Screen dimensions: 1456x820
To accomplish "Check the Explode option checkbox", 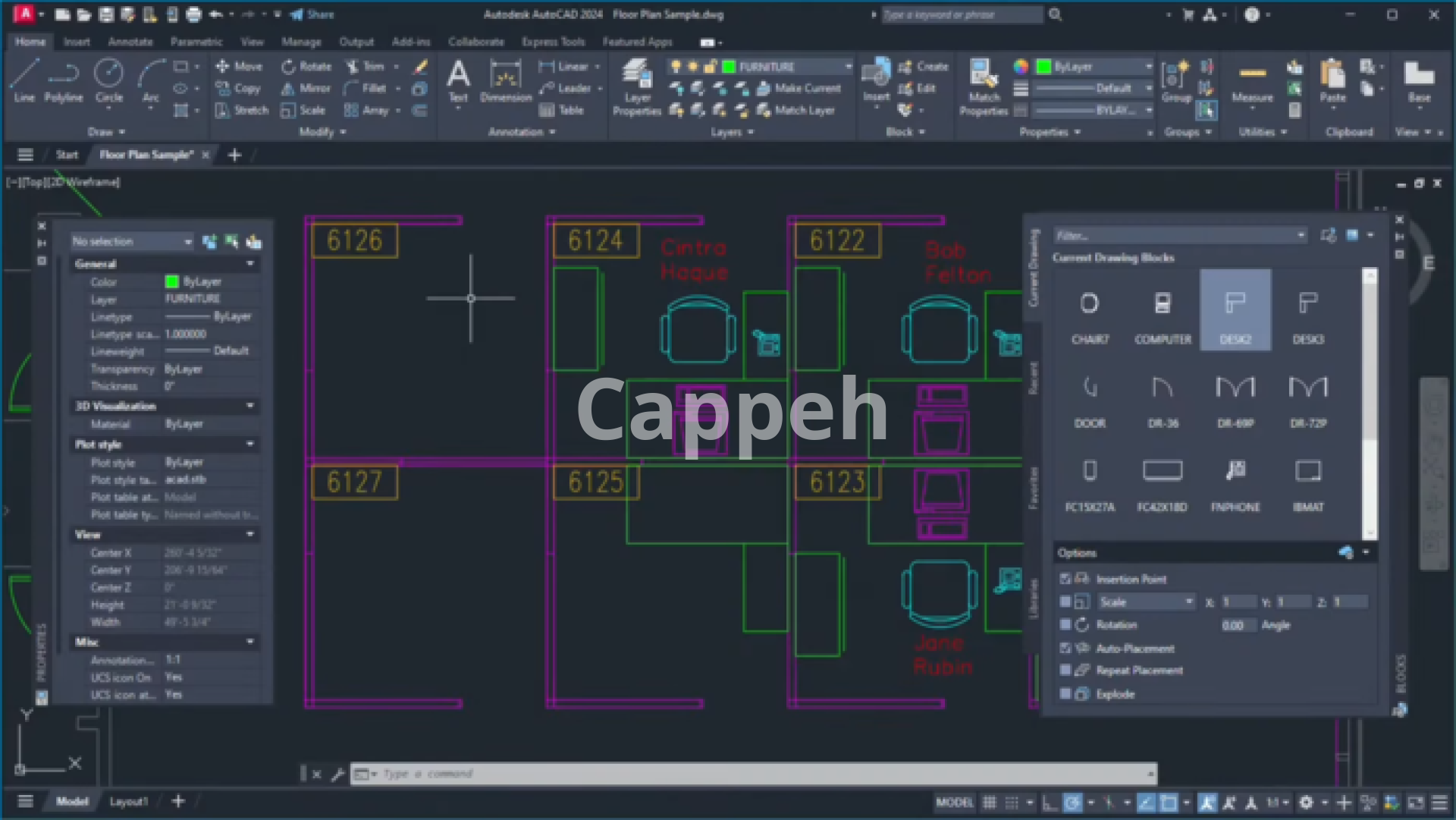I will (x=1065, y=694).
